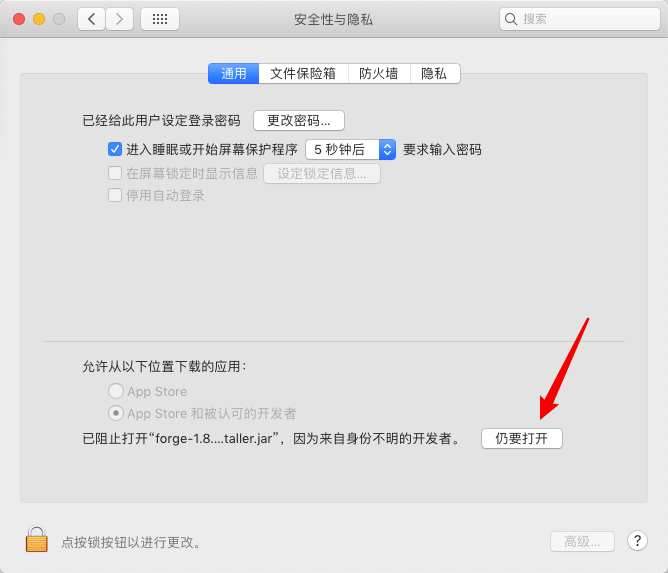Click the window title 安全性与隐私
This screenshot has width=668, height=573.
(334, 19)
